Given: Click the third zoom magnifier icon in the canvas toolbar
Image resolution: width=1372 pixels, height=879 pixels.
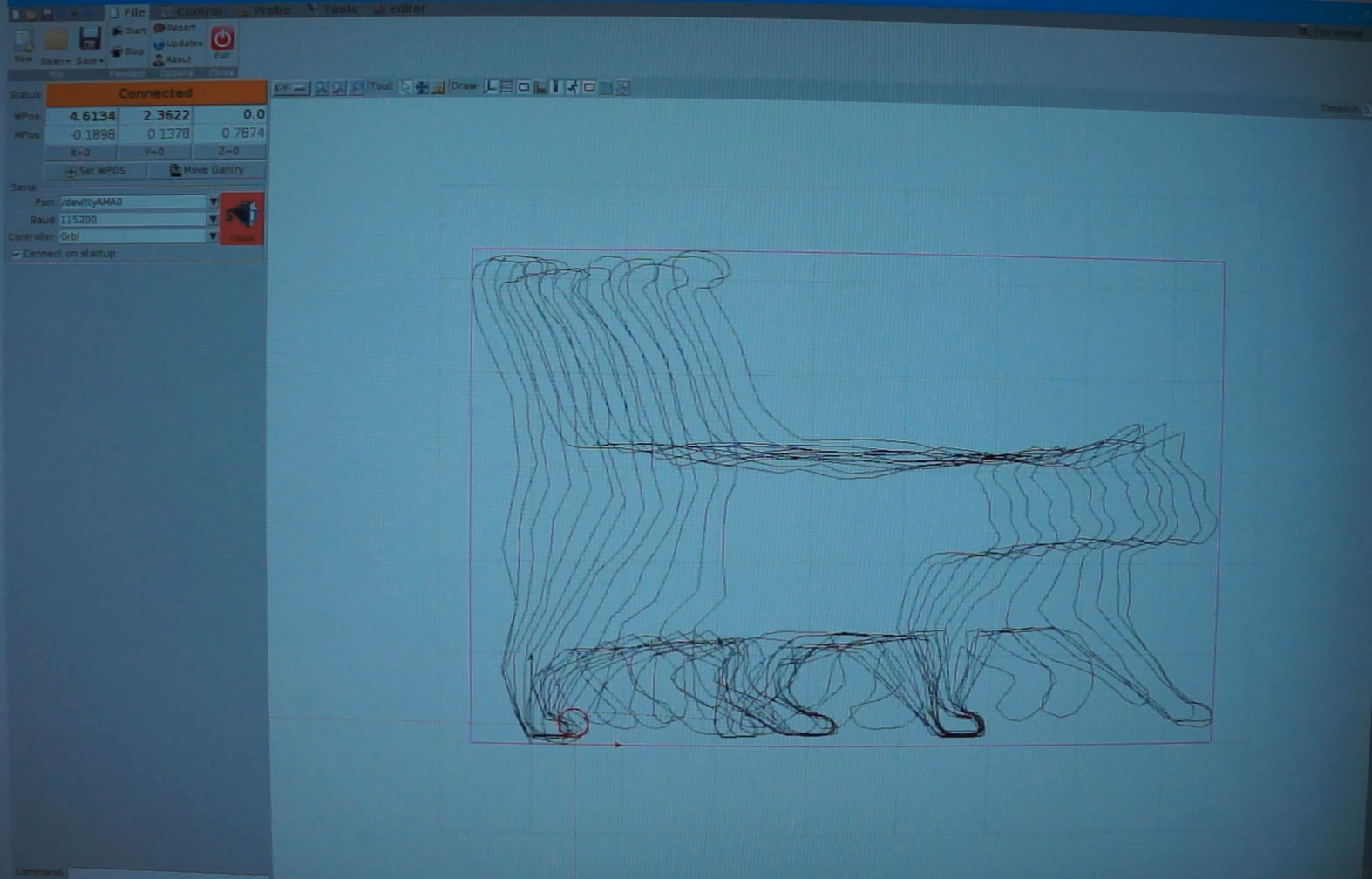Looking at the screenshot, I should coord(357,88).
